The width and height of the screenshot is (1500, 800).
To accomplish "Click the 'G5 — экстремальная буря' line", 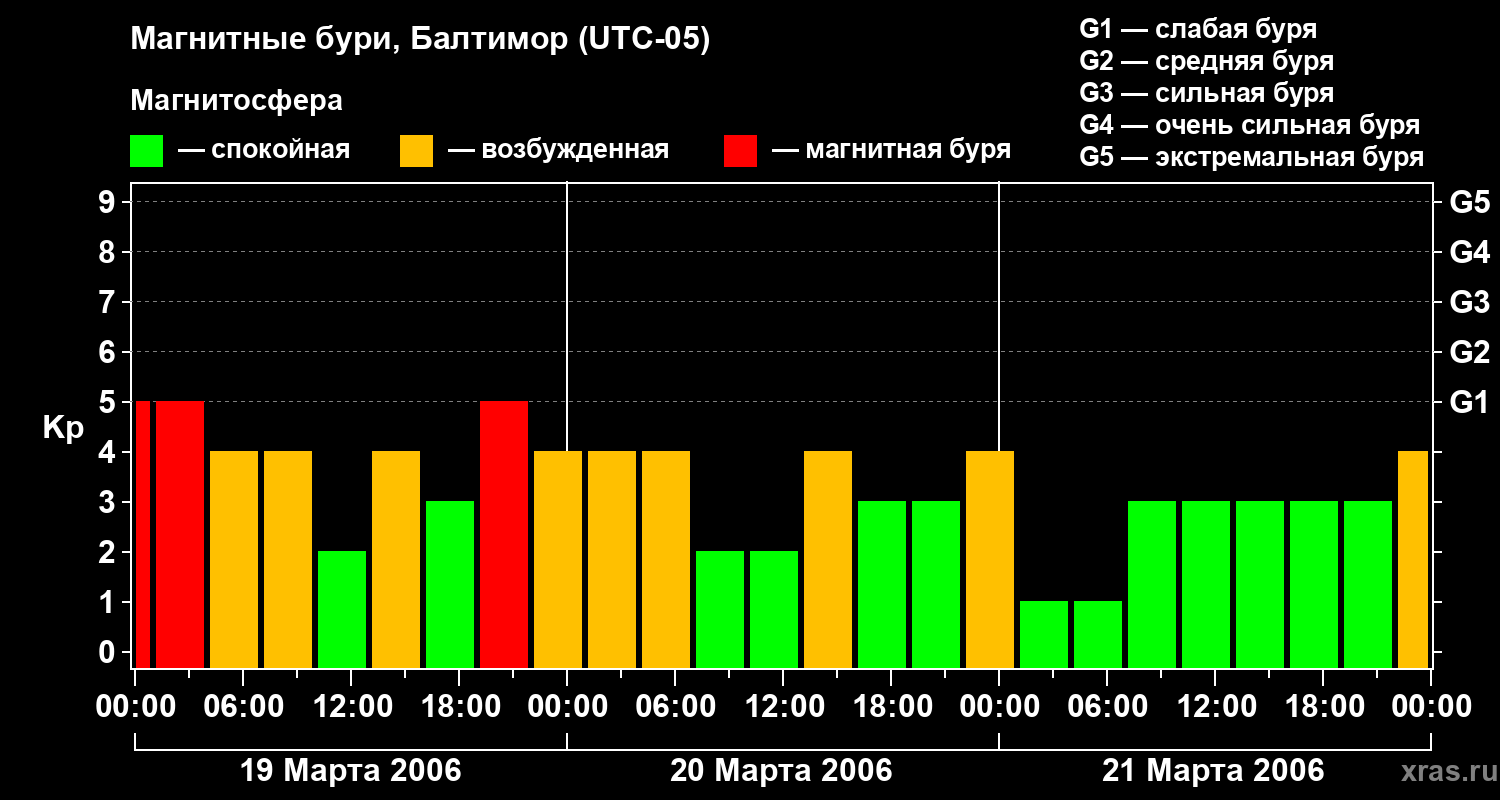I will point(1251,157).
